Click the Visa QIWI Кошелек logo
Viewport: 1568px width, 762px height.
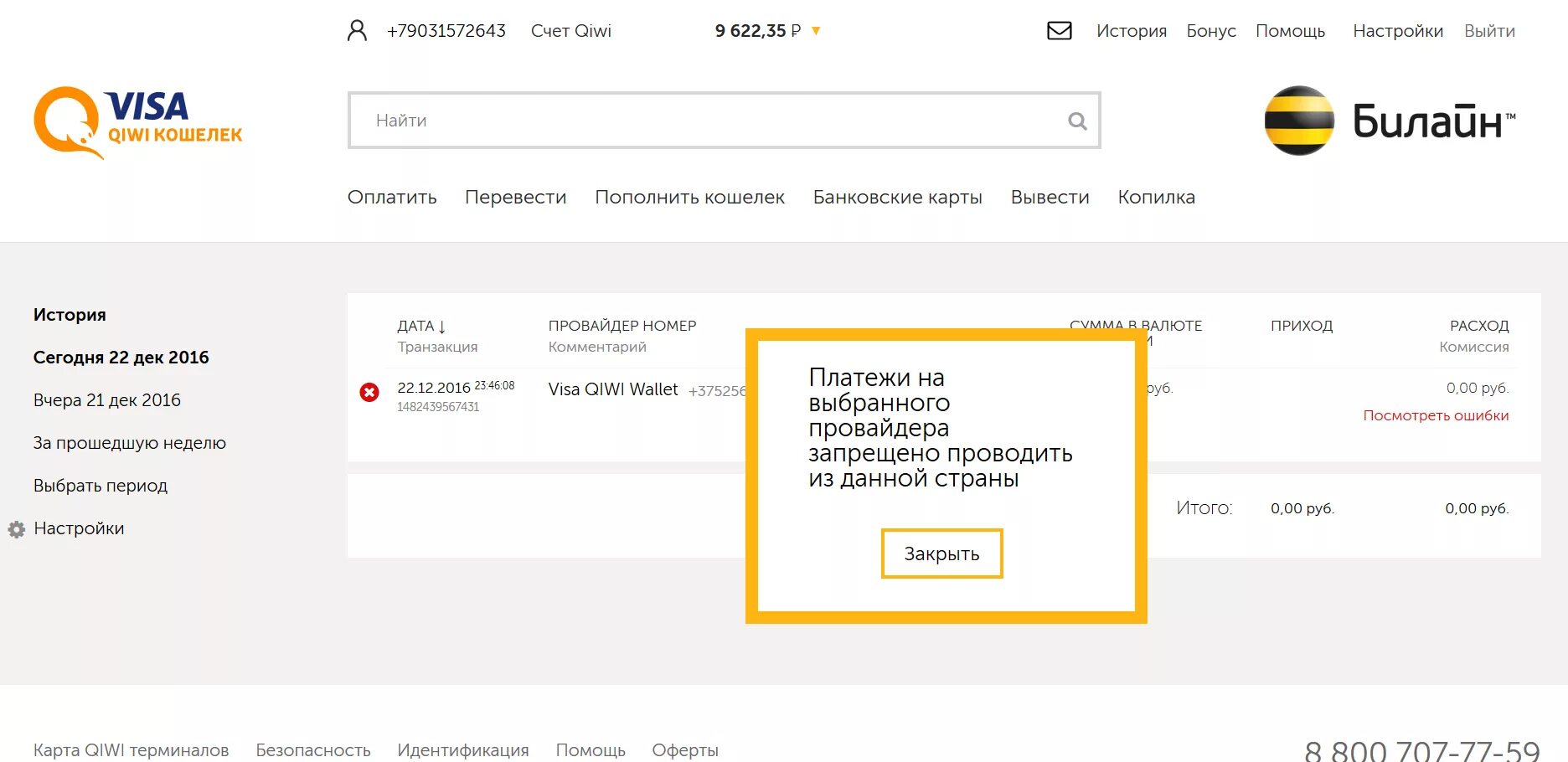(x=138, y=122)
